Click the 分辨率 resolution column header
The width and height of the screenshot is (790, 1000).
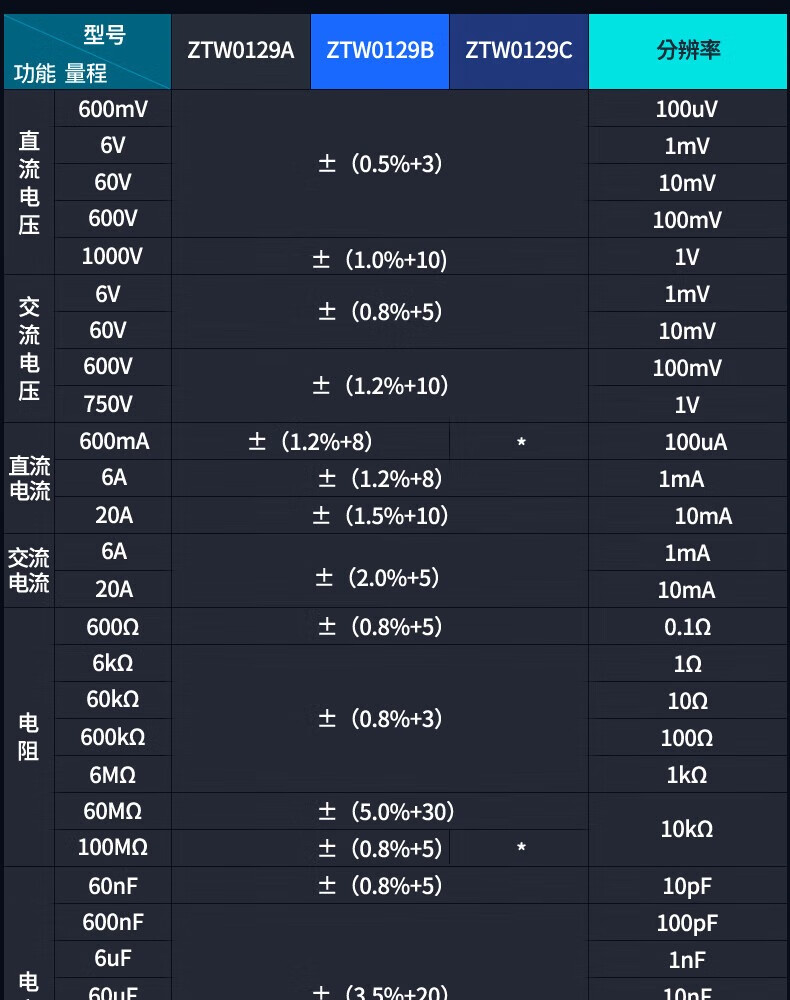click(x=689, y=51)
